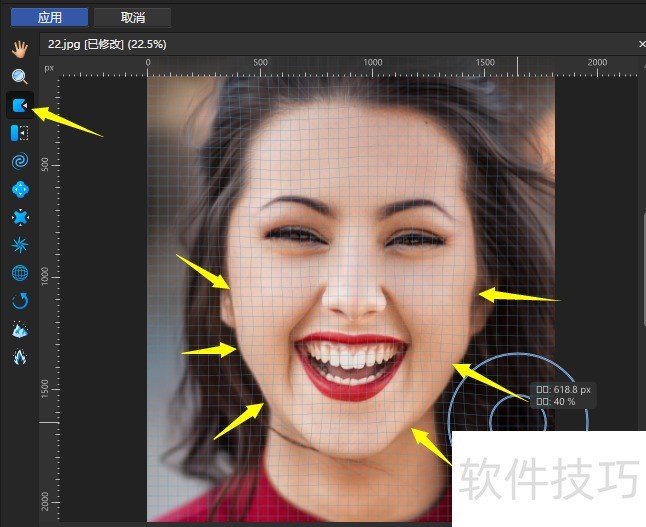Click the px unit ruler corner

point(49,68)
